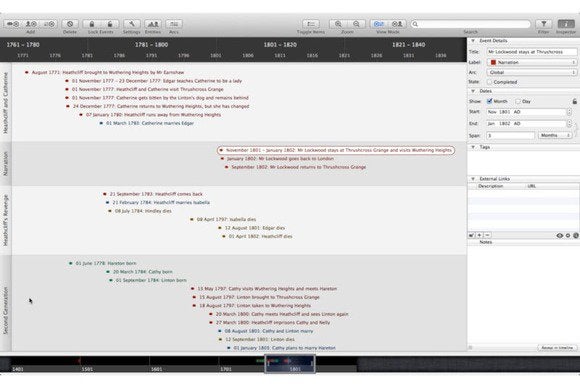Open the Entities toolbar icon
Image resolution: width=580 pixels, height=388 pixels.
coord(153,24)
